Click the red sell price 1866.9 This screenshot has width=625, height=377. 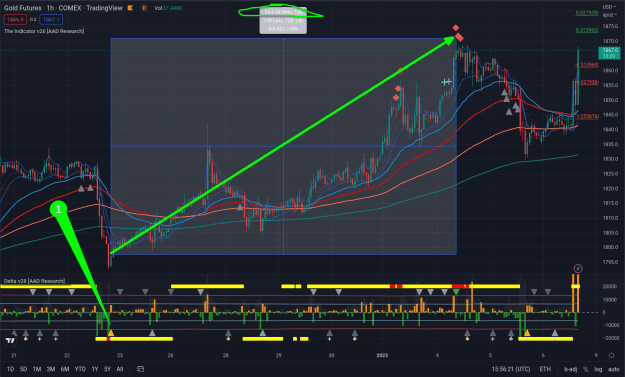coord(15,20)
